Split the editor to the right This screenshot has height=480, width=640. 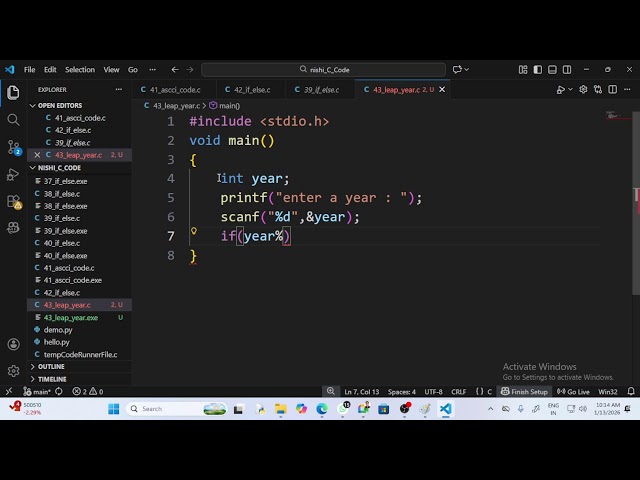(x=612, y=89)
